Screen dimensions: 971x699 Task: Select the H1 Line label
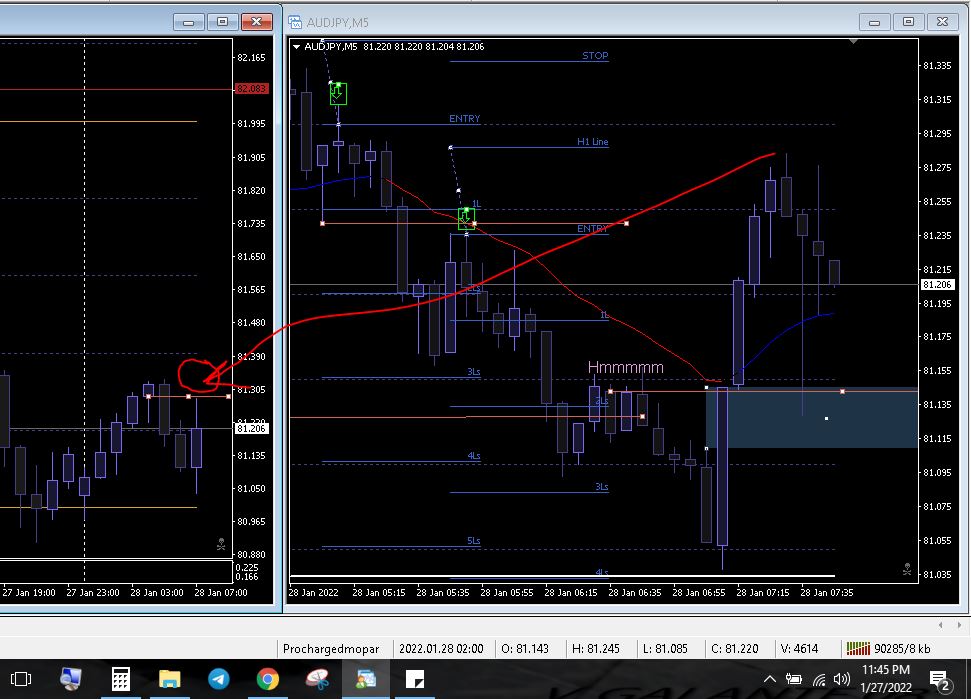click(x=593, y=142)
